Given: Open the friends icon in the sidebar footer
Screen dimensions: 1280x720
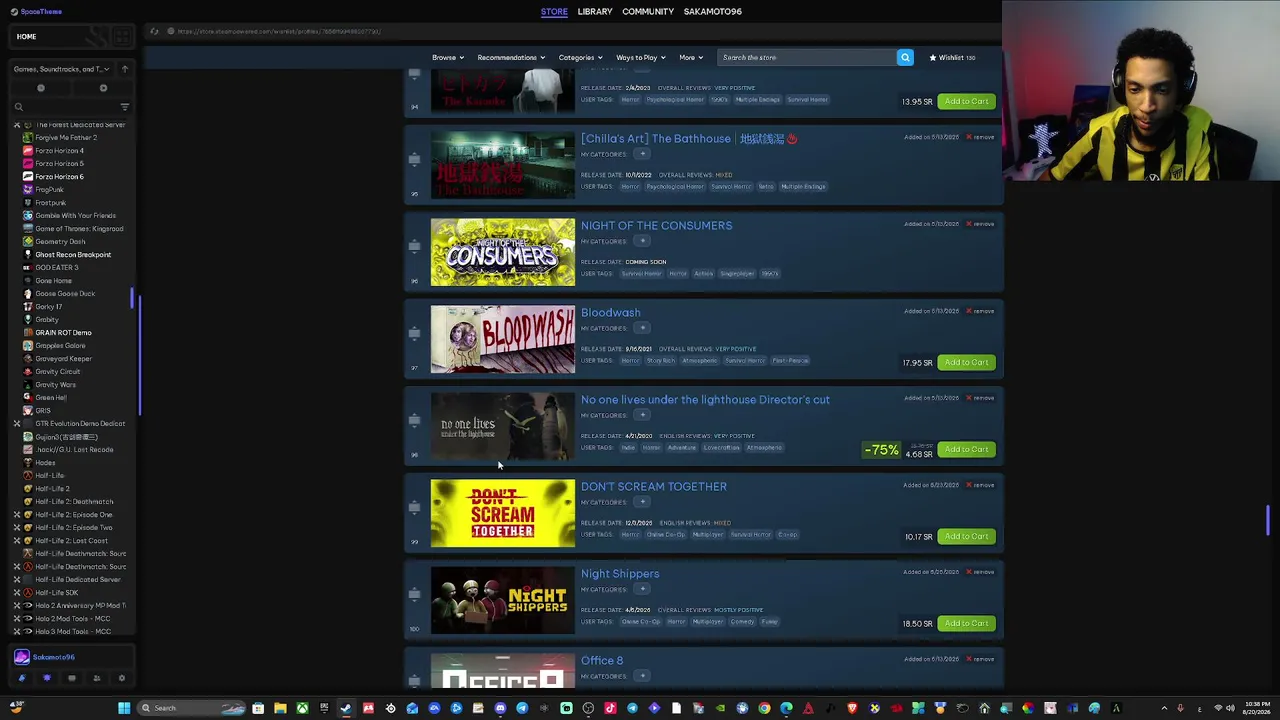Looking at the screenshot, I should [x=97, y=679].
